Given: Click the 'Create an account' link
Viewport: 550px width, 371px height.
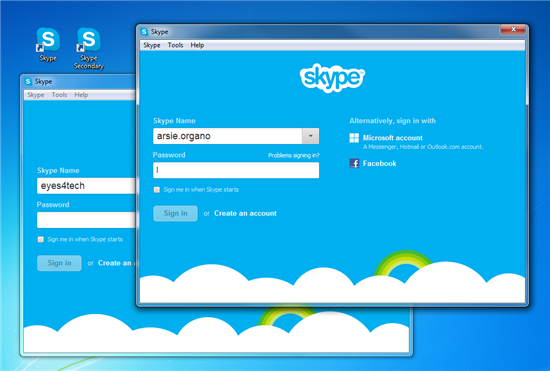Looking at the screenshot, I should (245, 213).
